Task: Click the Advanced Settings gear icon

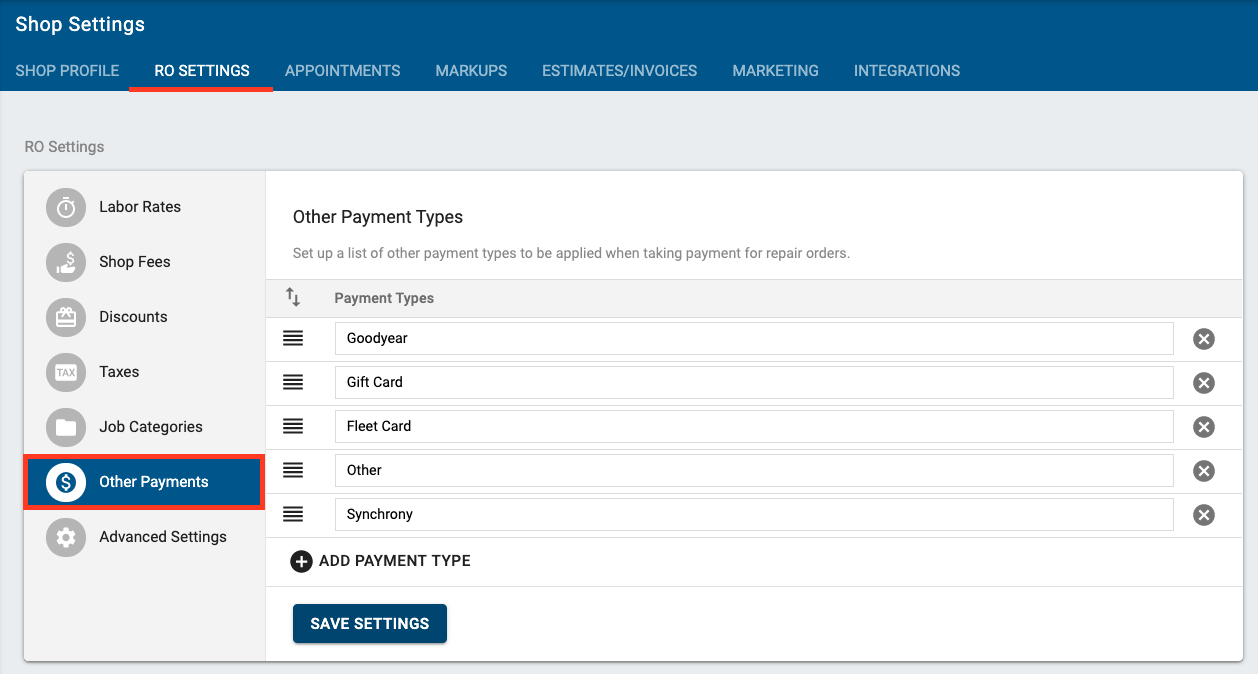Action: pos(66,537)
